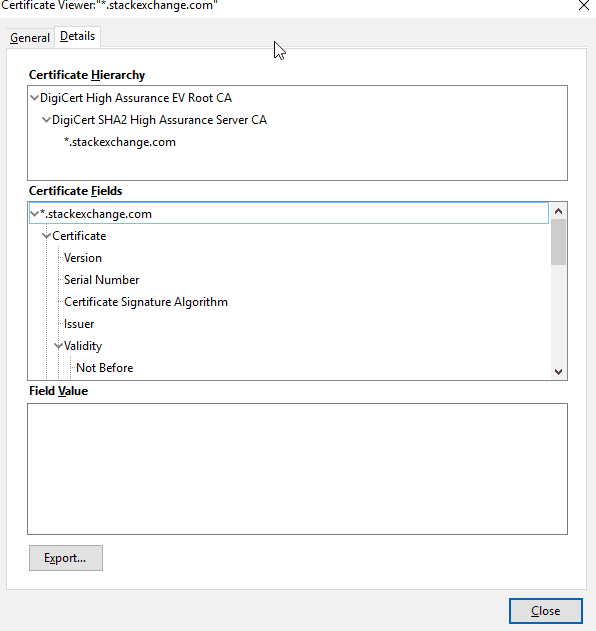
Task: Select the Validity field
Action: tap(83, 346)
